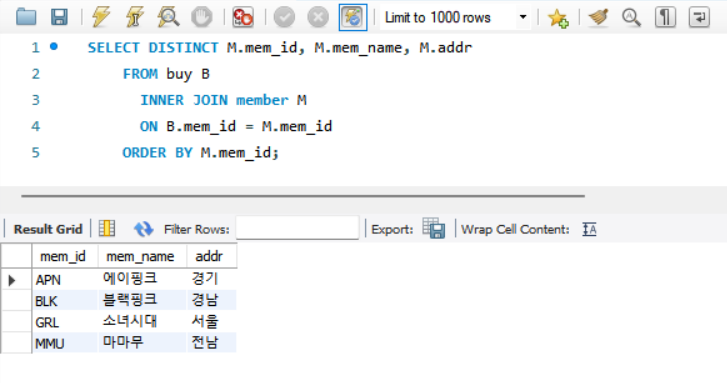Toggle the auto-commit mode button
Viewport: 727px width, 383px height.
353,18
